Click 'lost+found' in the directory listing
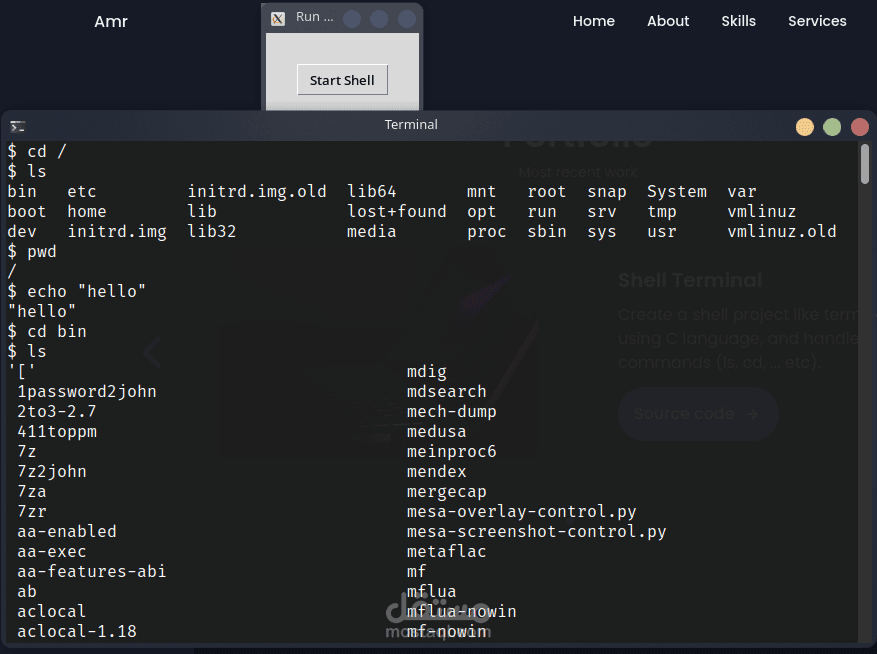The image size is (877, 654). tap(397, 211)
